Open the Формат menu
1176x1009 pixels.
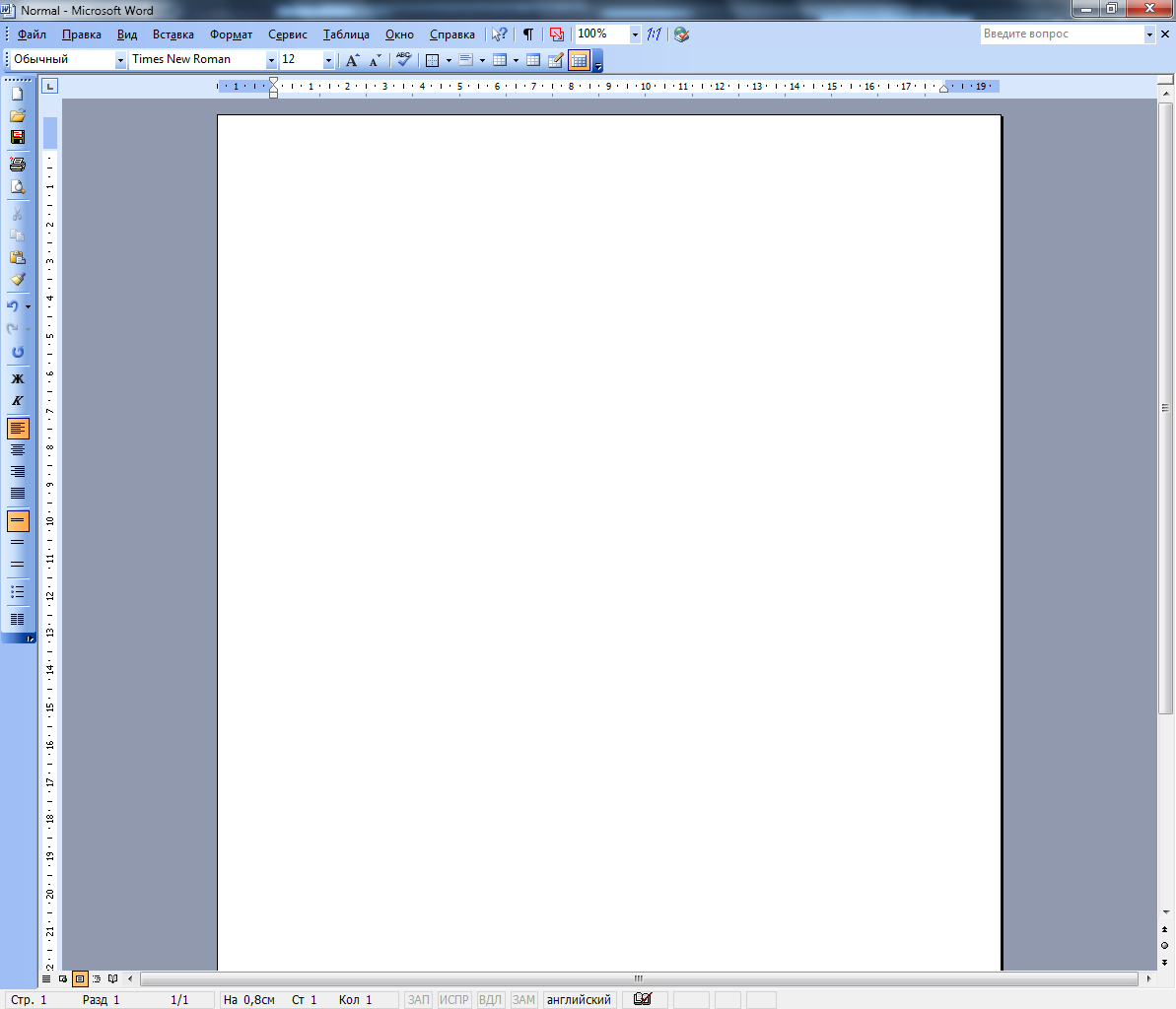[231, 34]
